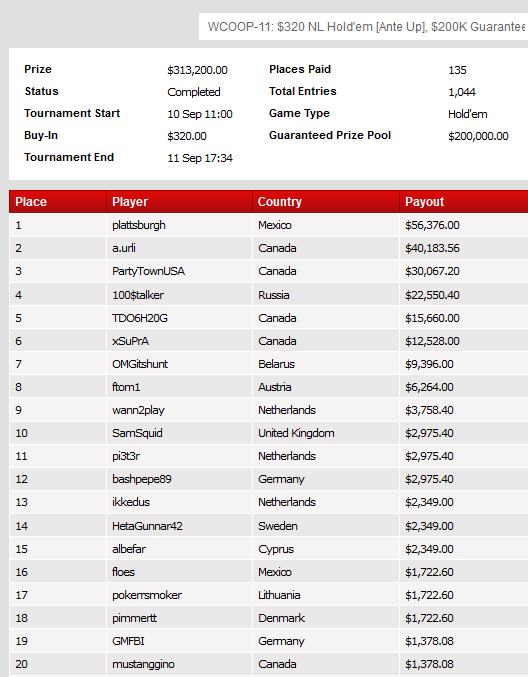Click the Payout column header
The height and width of the screenshot is (677, 528).
tap(464, 202)
